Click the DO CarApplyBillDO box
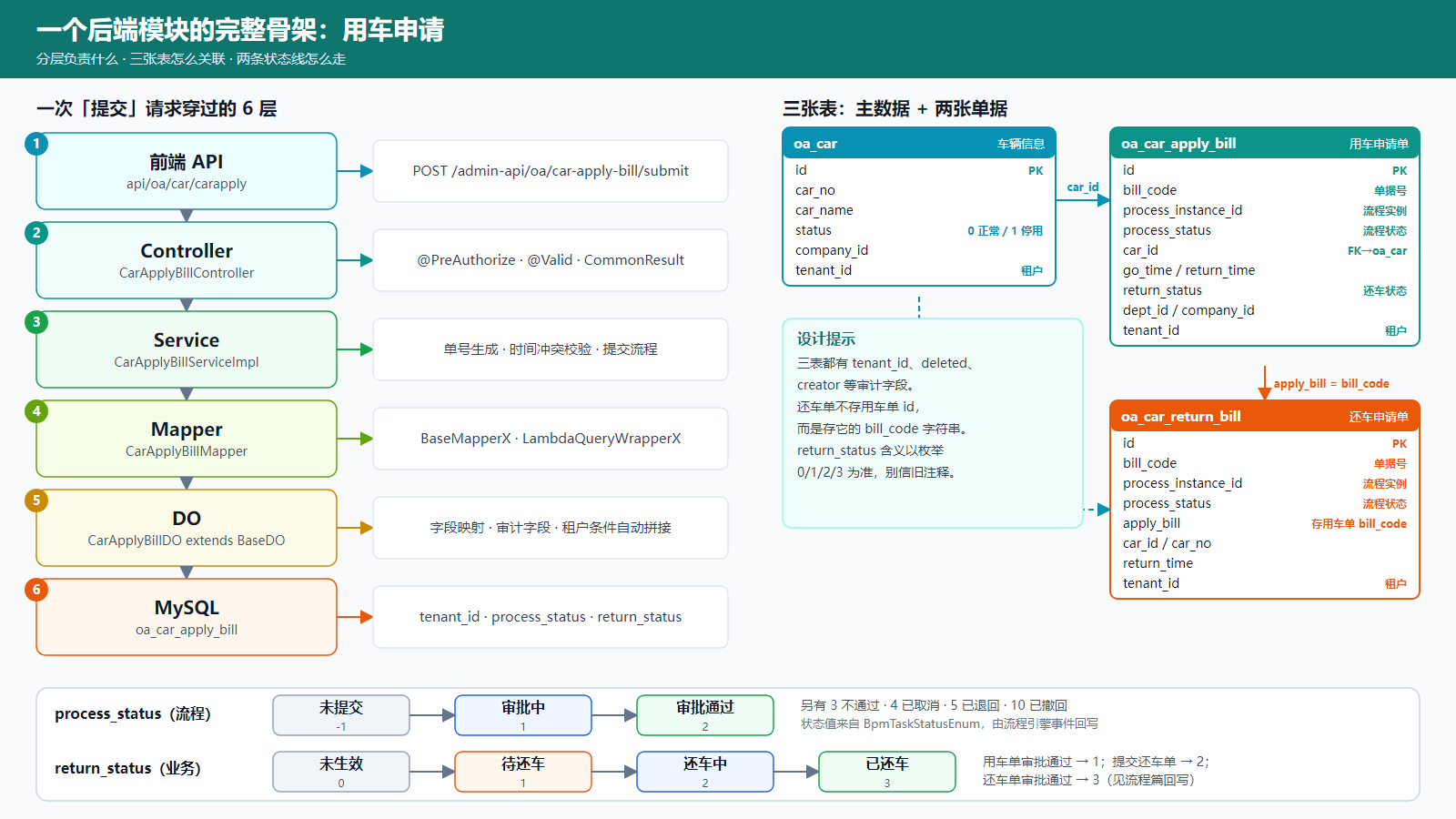Viewport: 1456px width, 819px height. pos(187,528)
